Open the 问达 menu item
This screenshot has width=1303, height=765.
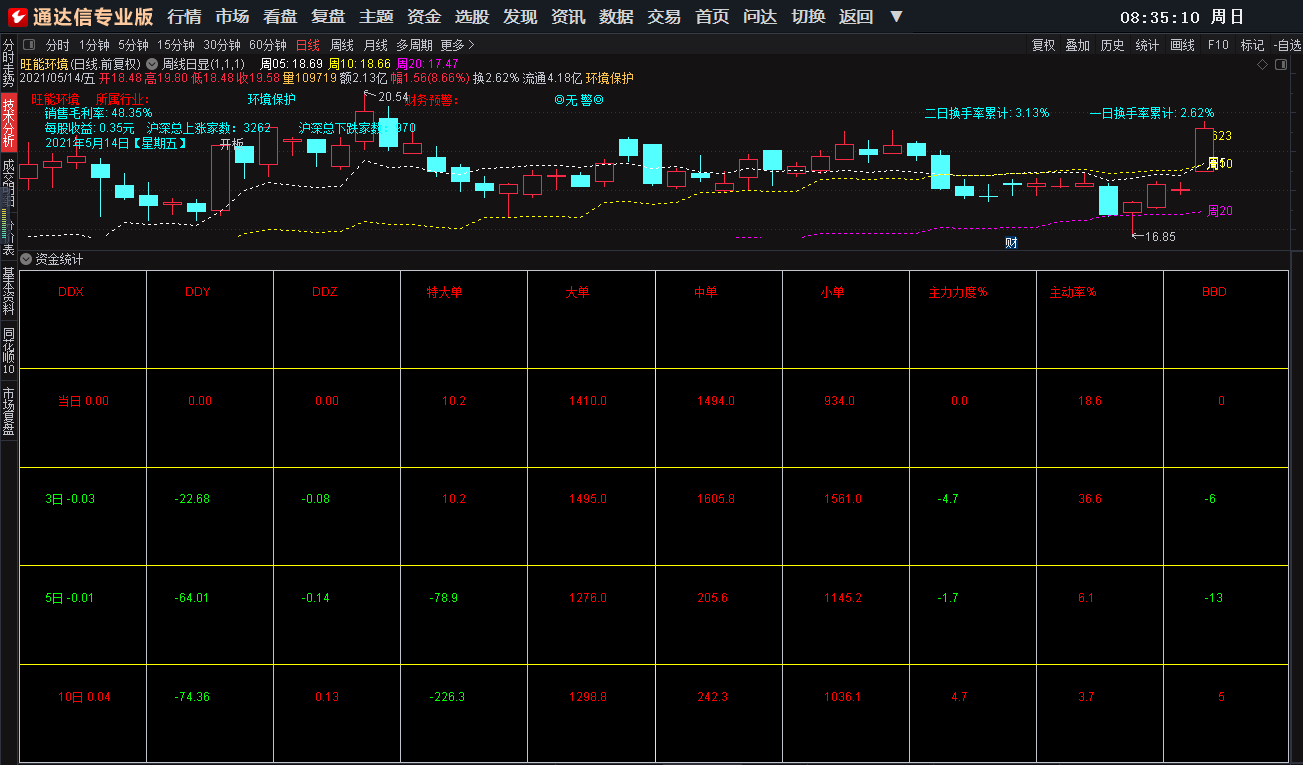click(760, 16)
